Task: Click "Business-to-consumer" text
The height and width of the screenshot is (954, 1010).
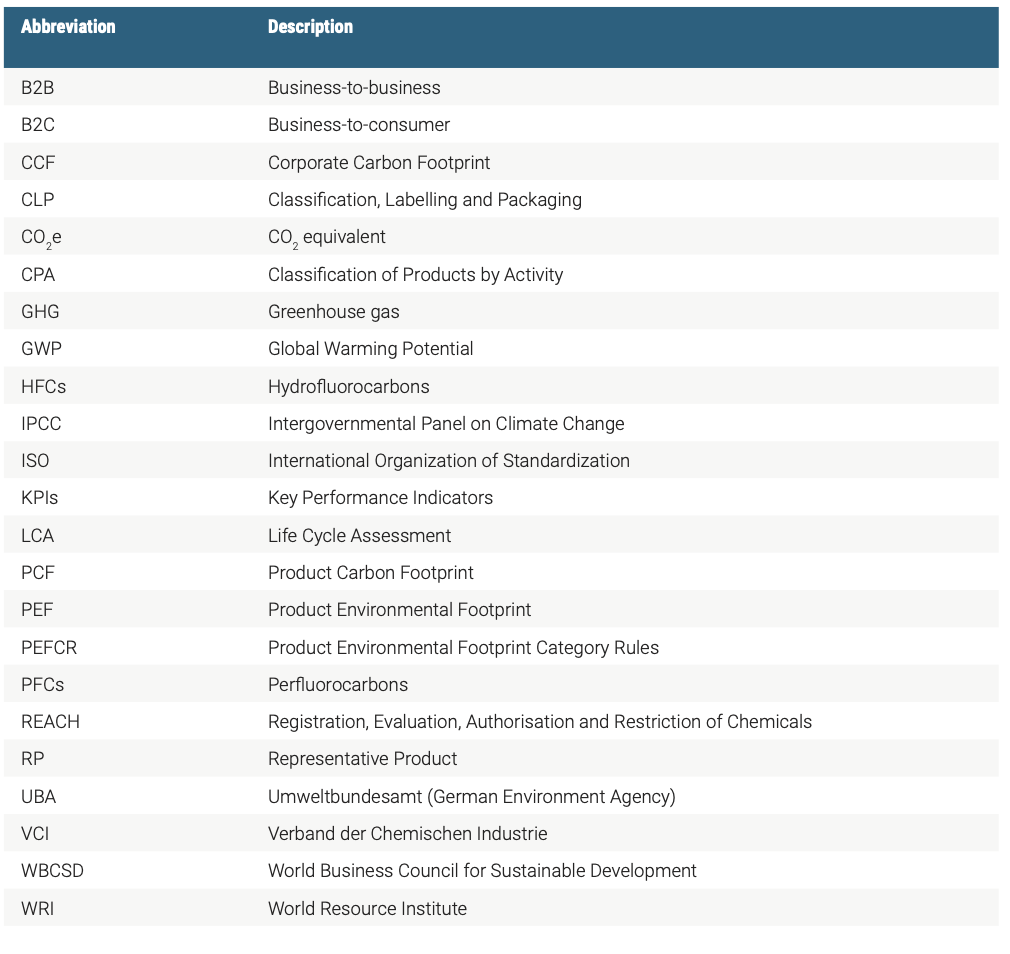Action: coord(359,125)
